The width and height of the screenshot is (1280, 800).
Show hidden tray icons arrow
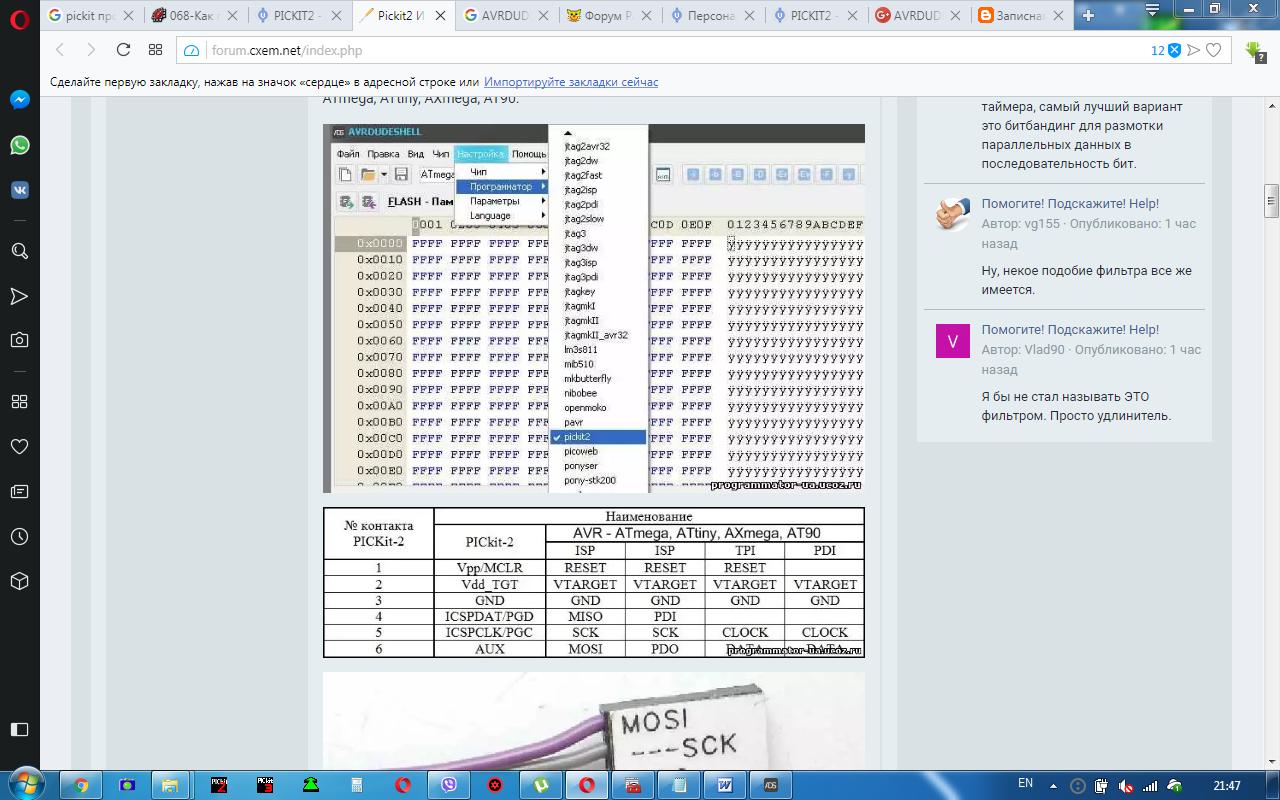pyautogui.click(x=1055, y=786)
